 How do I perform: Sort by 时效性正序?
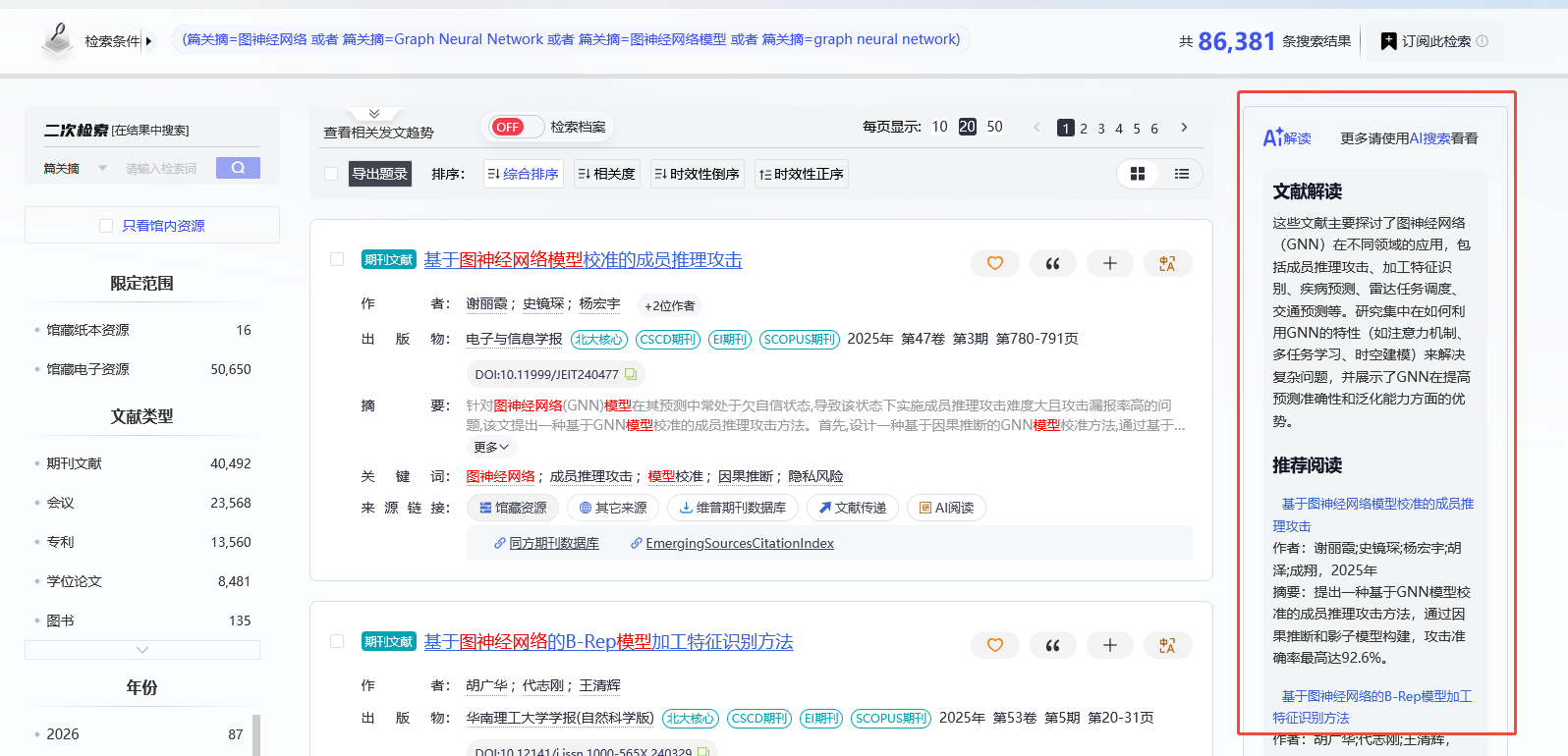(802, 174)
